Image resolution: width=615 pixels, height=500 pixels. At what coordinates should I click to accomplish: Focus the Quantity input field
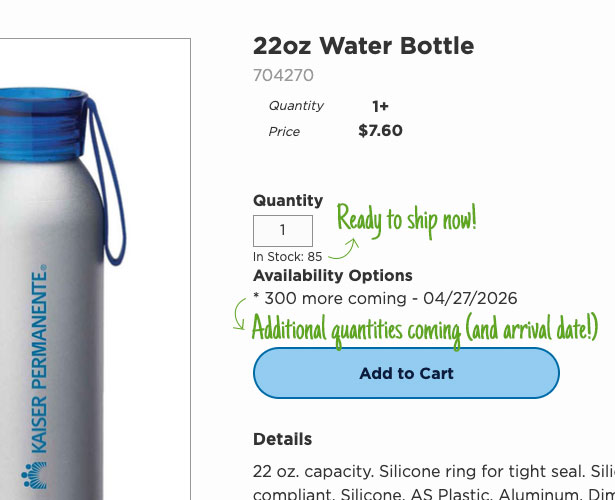(x=283, y=231)
